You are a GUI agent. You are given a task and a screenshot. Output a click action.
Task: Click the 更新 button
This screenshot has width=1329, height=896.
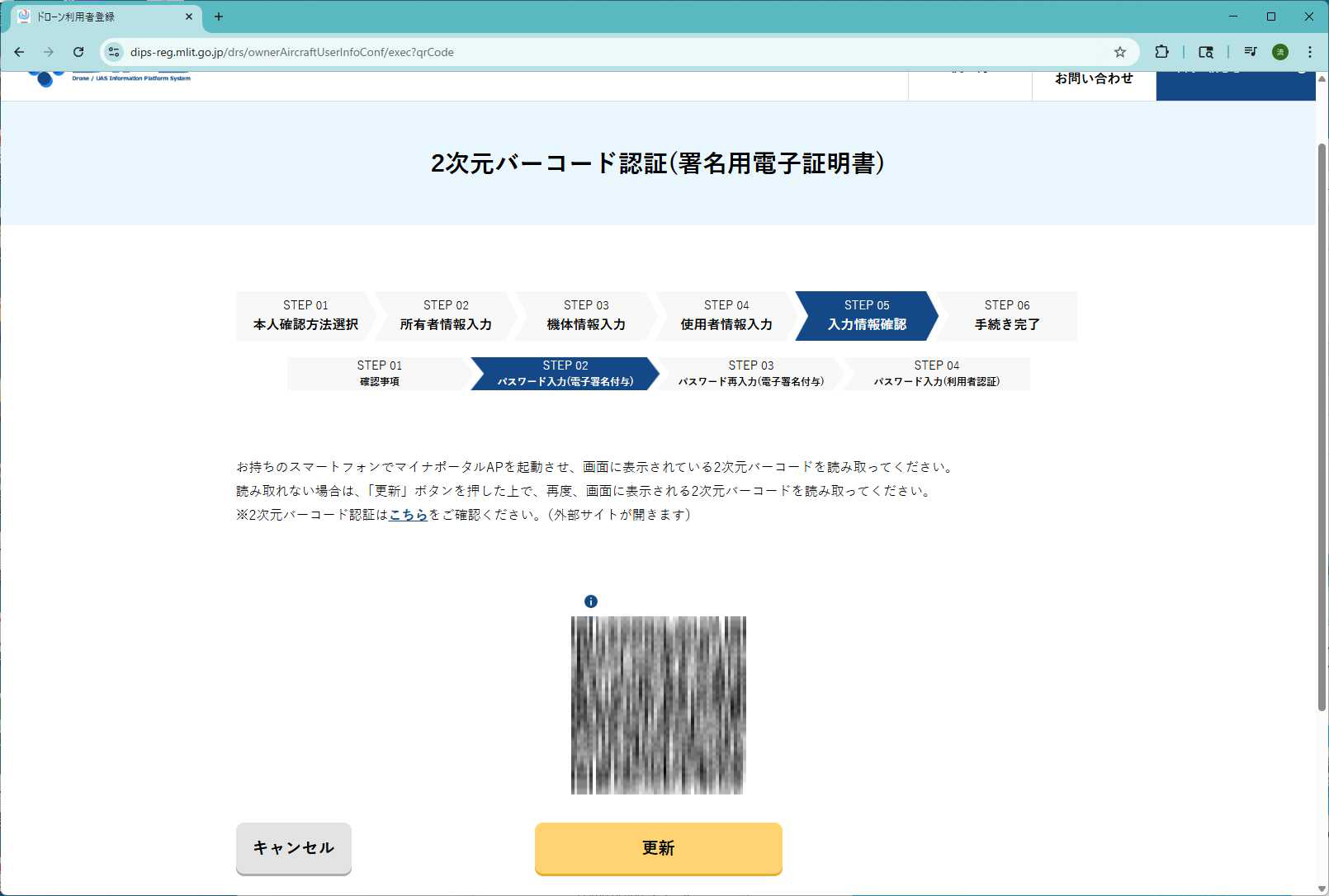[659, 848]
